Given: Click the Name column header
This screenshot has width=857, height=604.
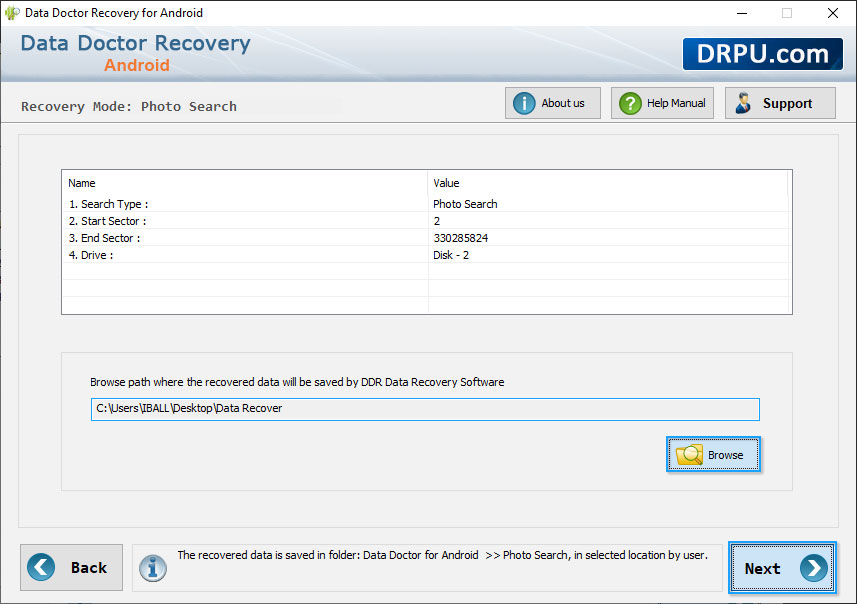Looking at the screenshot, I should coord(244,183).
